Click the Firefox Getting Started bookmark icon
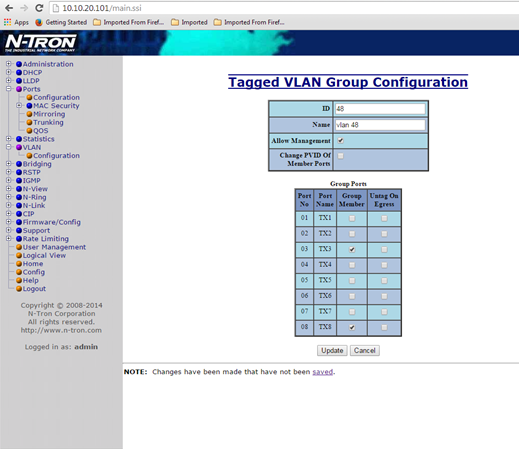The image size is (519, 449). 39,22
